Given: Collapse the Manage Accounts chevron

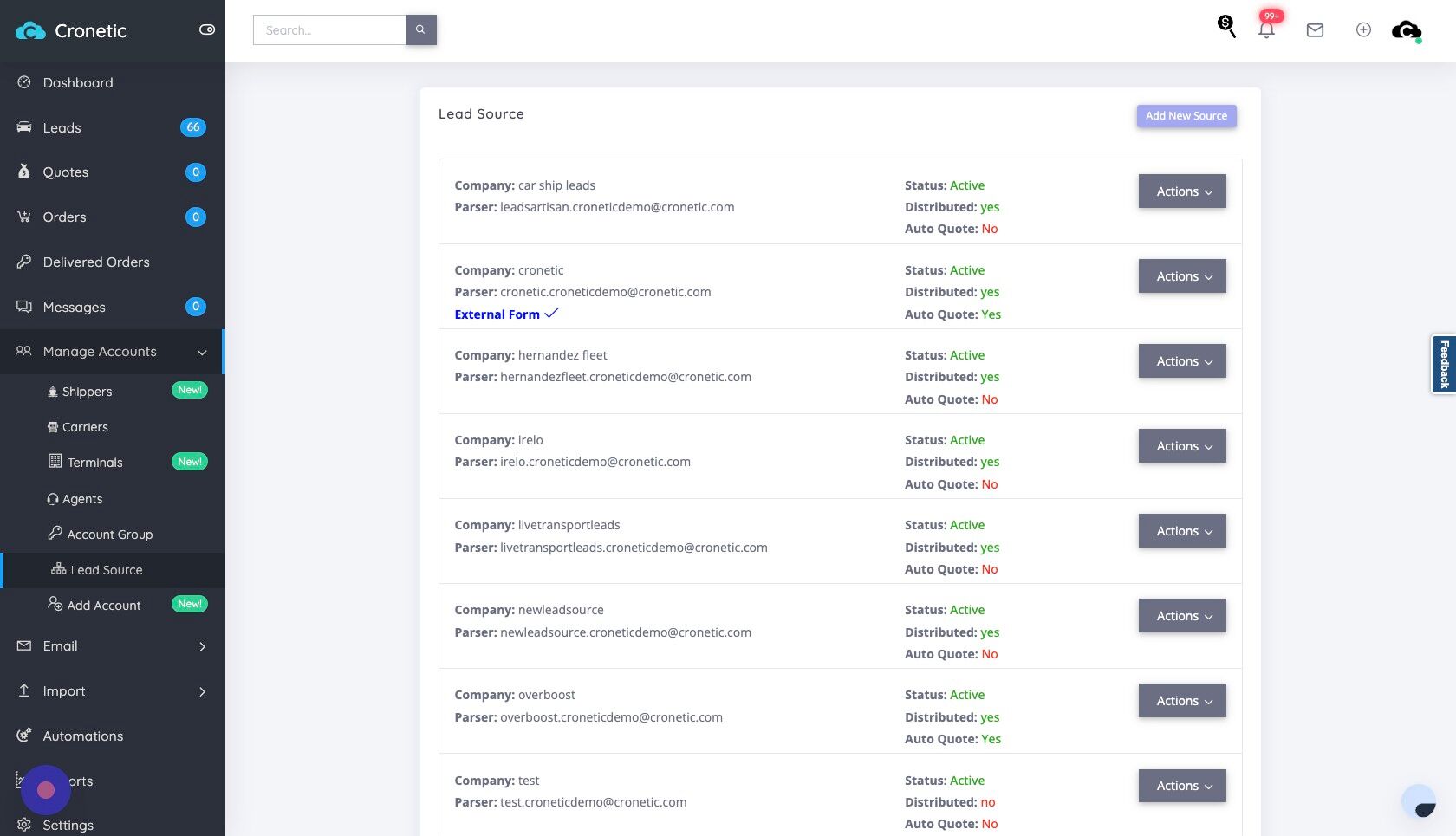Looking at the screenshot, I should pos(202,352).
